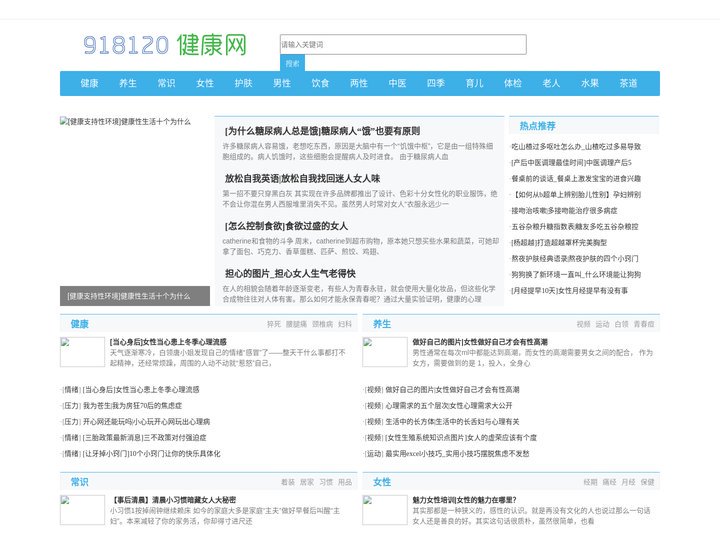Click the 养生 section heading
Image resolution: width=720 pixels, height=540 pixels.
point(382,324)
